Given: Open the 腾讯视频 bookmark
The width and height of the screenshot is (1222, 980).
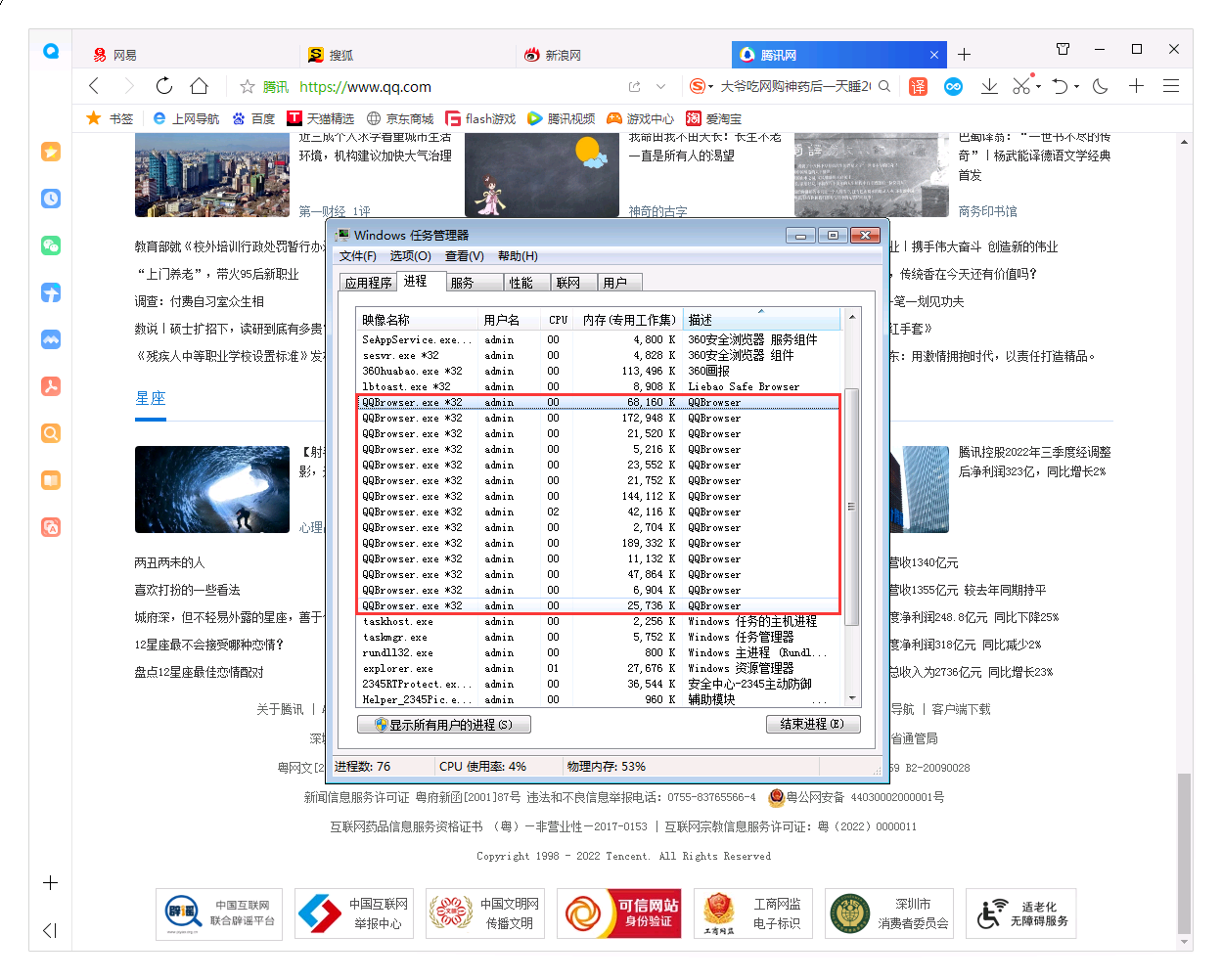Looking at the screenshot, I should 562,118.
